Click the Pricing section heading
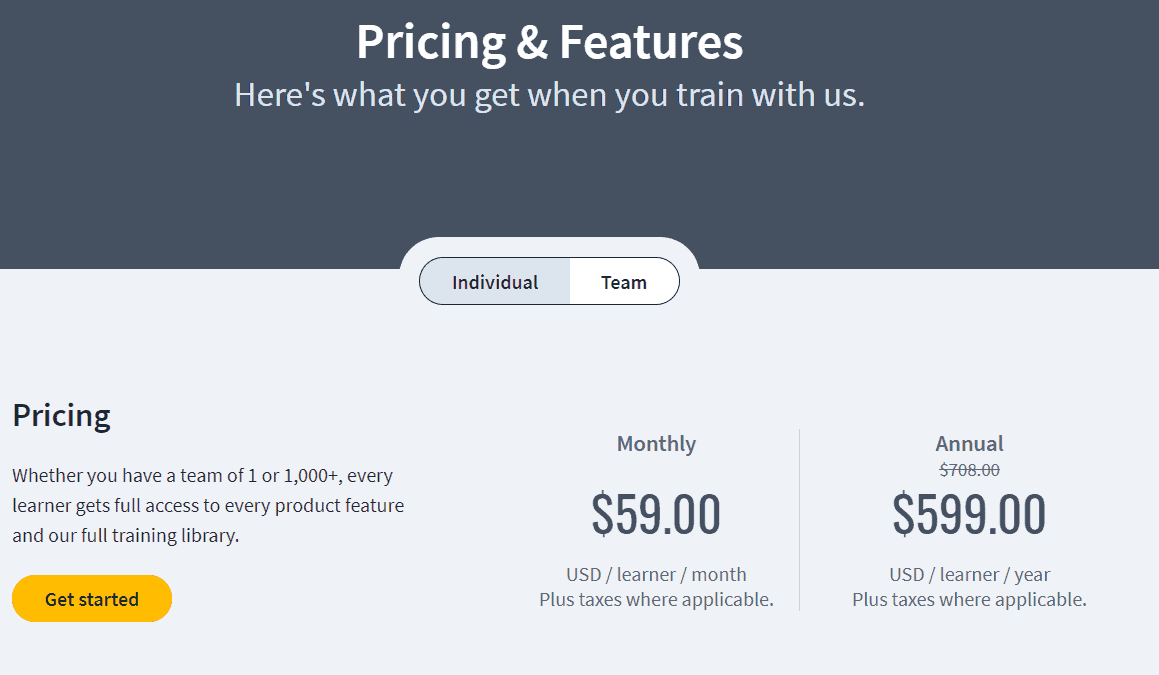 point(61,415)
